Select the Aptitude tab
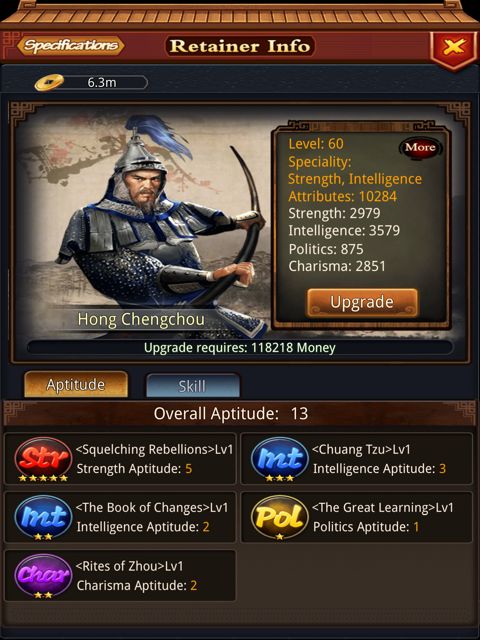 point(76,384)
